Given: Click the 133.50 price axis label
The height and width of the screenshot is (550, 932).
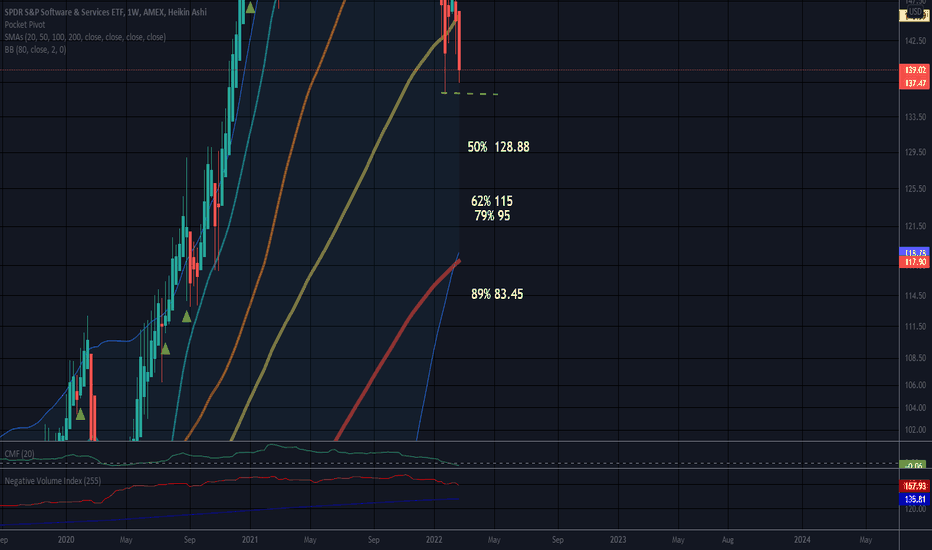Looking at the screenshot, I should pos(915,117).
